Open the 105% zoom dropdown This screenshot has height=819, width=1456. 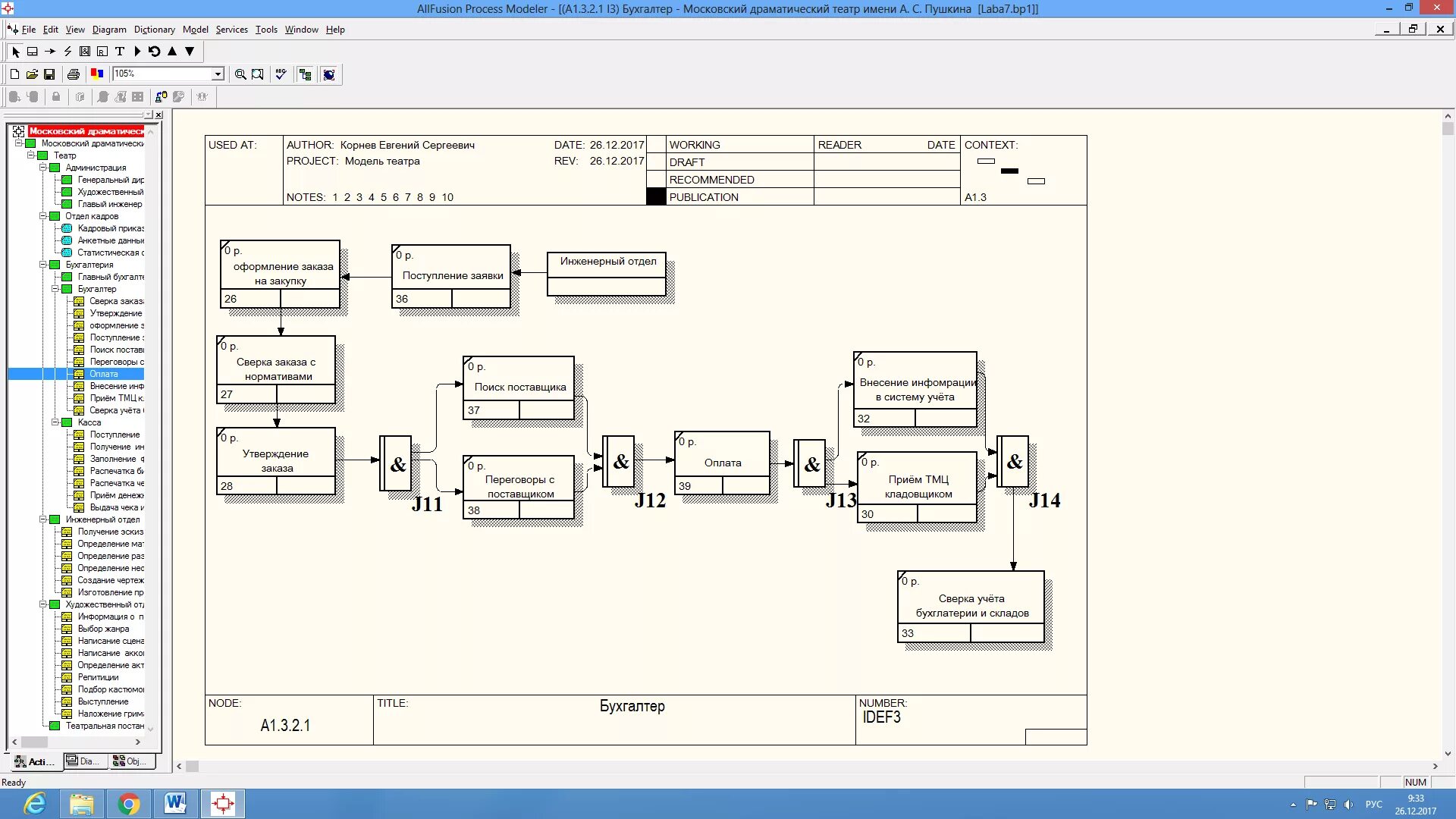point(218,74)
